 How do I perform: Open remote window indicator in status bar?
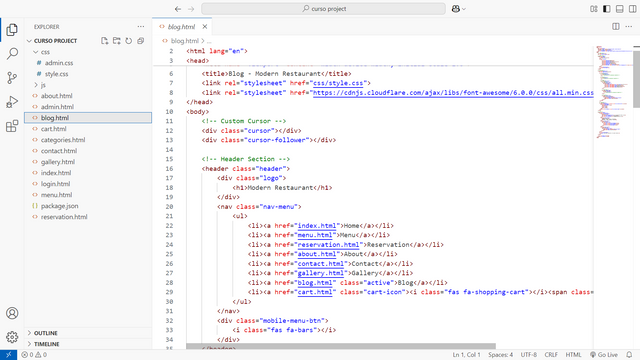tap(8, 355)
